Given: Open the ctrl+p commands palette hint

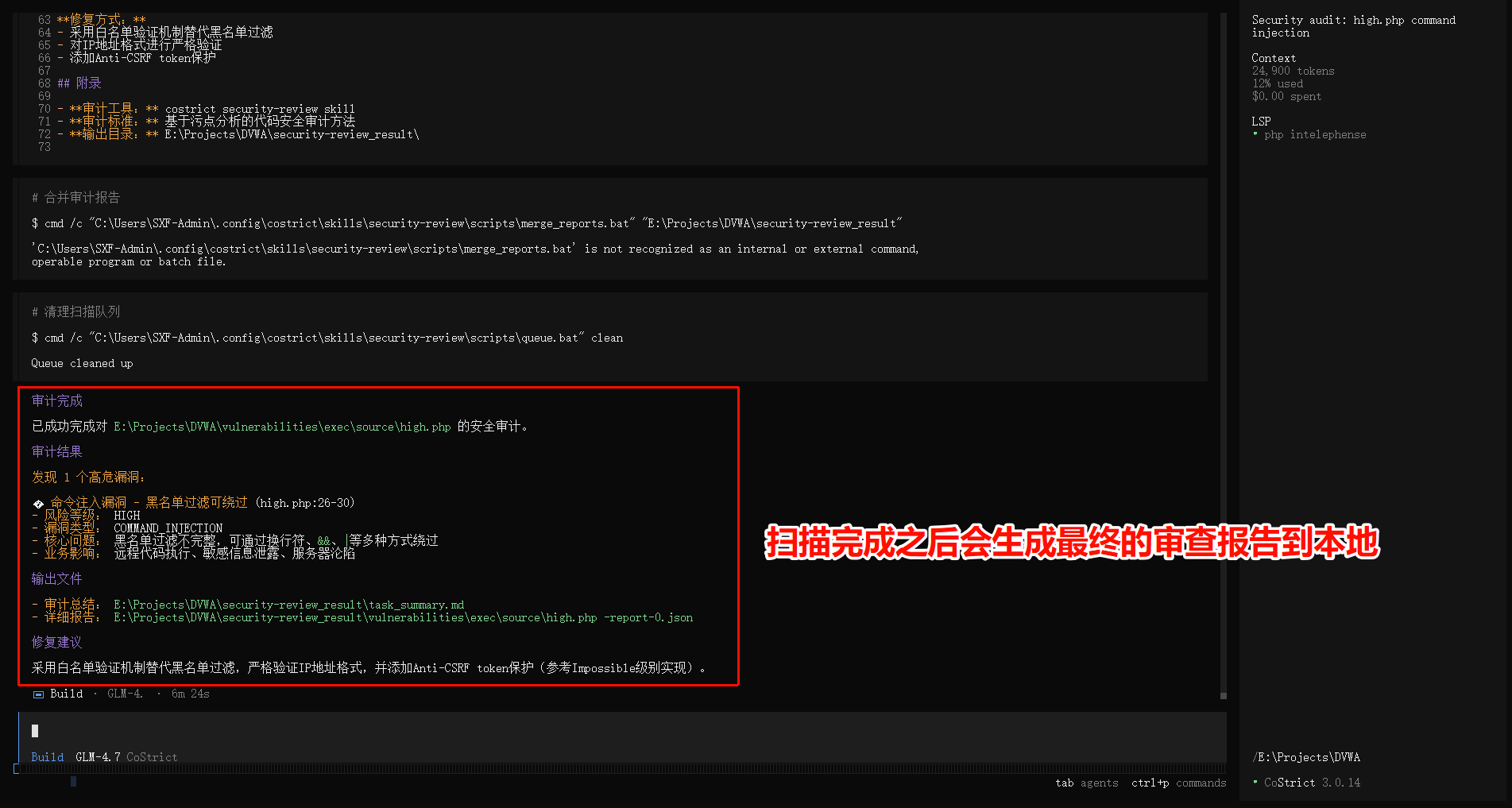Looking at the screenshot, I should pos(1178,783).
